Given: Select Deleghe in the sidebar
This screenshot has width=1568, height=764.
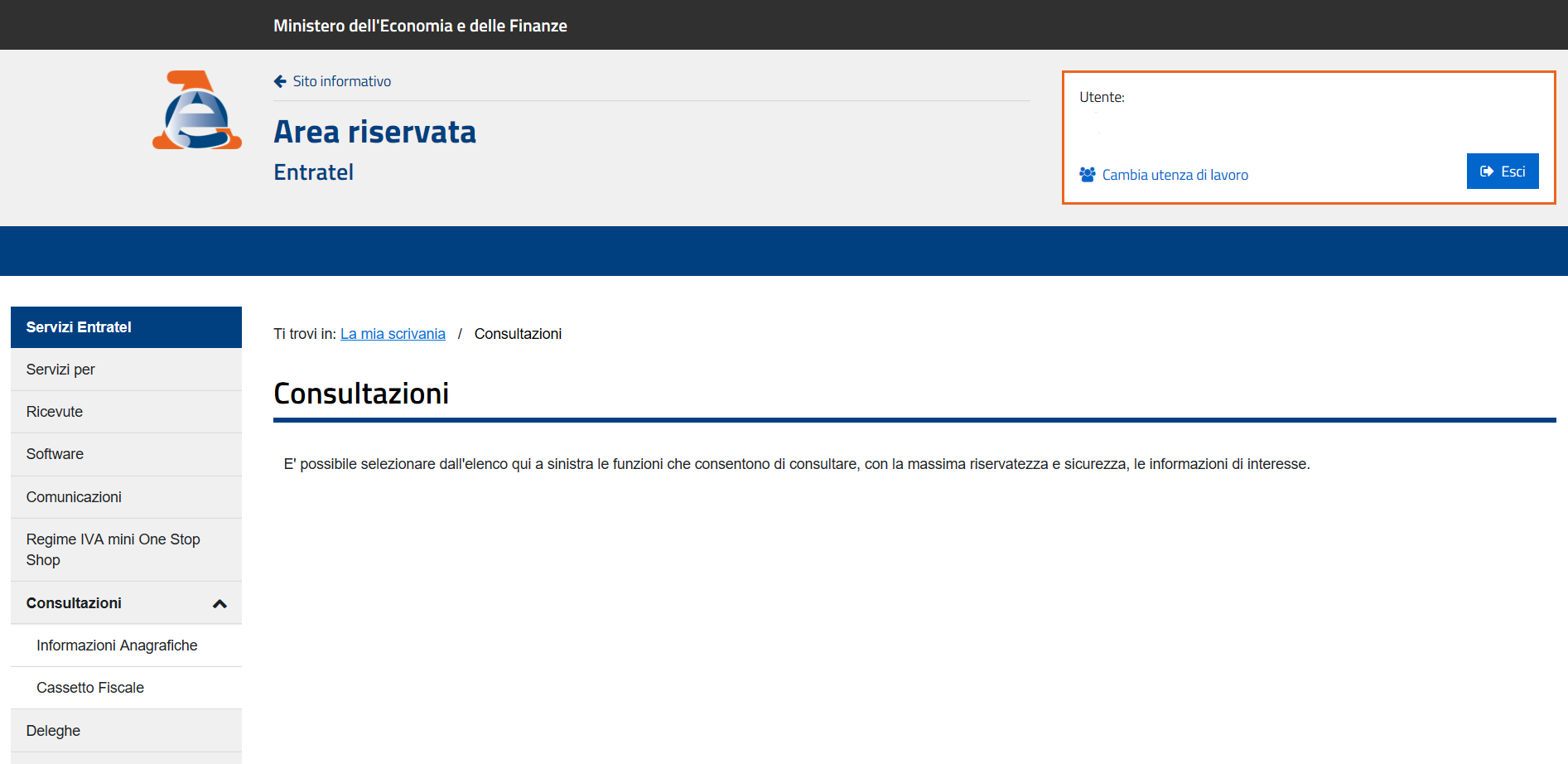Looking at the screenshot, I should (x=53, y=731).
